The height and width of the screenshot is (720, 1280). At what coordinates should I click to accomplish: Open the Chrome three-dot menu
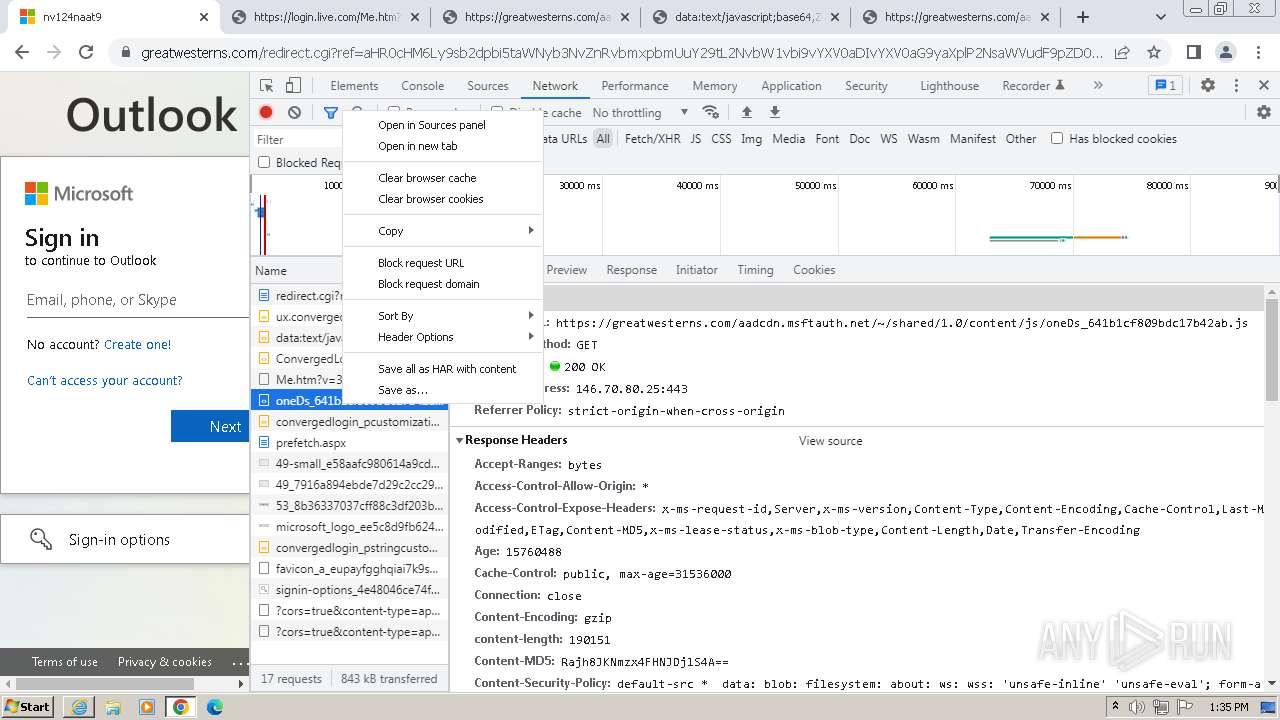pos(1258,53)
